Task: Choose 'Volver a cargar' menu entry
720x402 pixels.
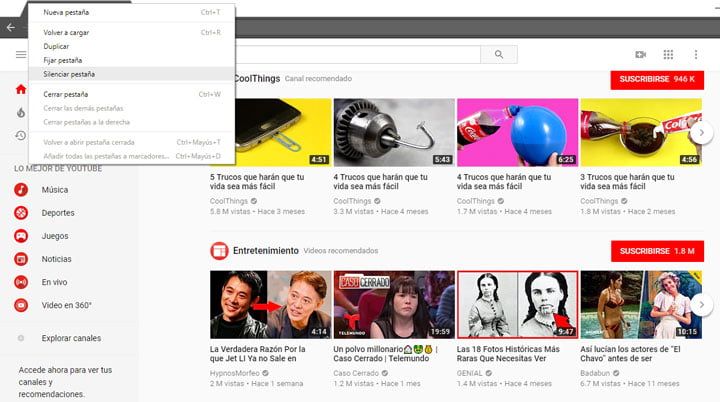Action: click(132, 33)
